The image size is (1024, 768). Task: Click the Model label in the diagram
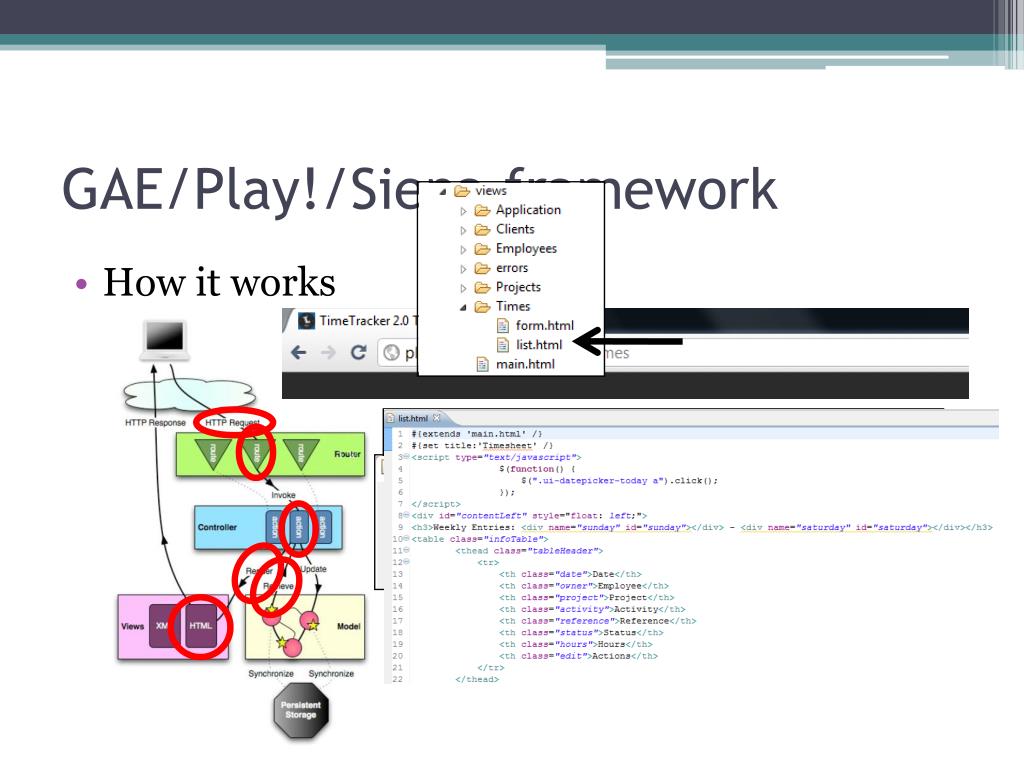349,626
